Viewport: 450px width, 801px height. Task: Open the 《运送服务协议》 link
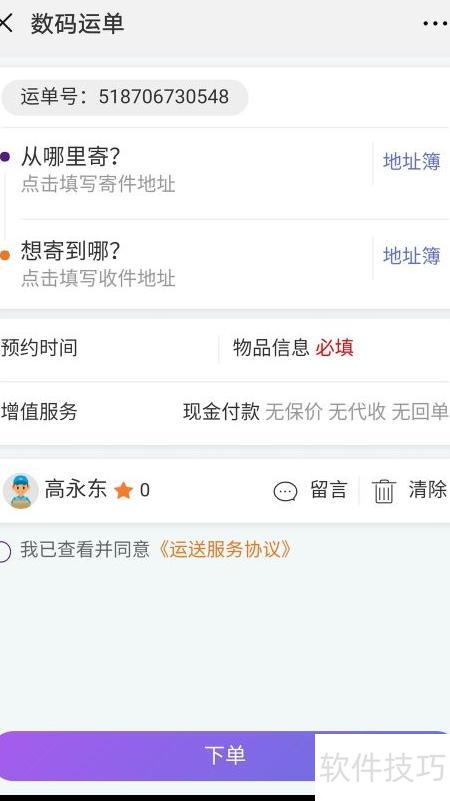[225, 550]
